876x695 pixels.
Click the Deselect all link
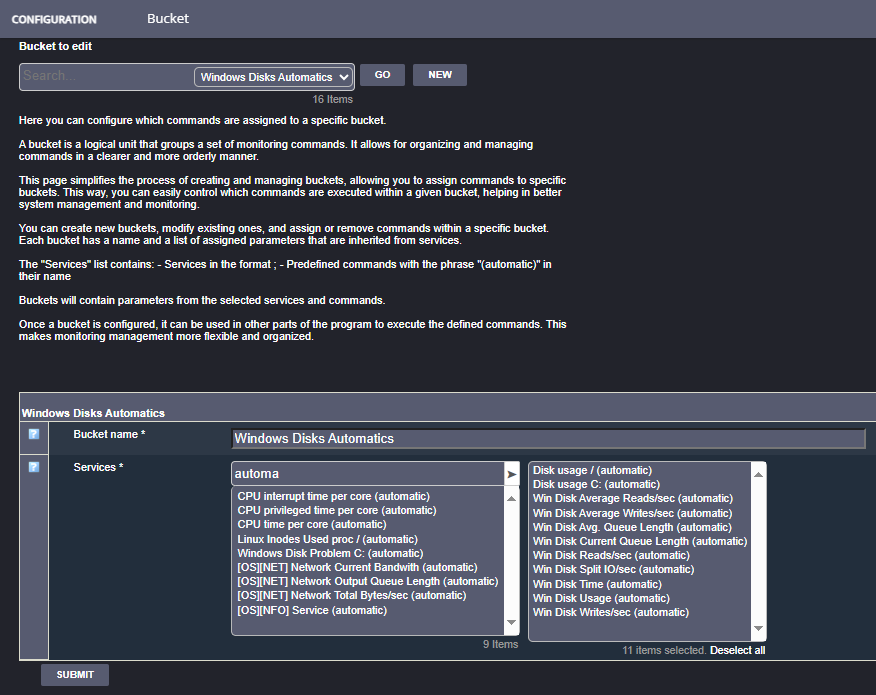pyautogui.click(x=737, y=650)
